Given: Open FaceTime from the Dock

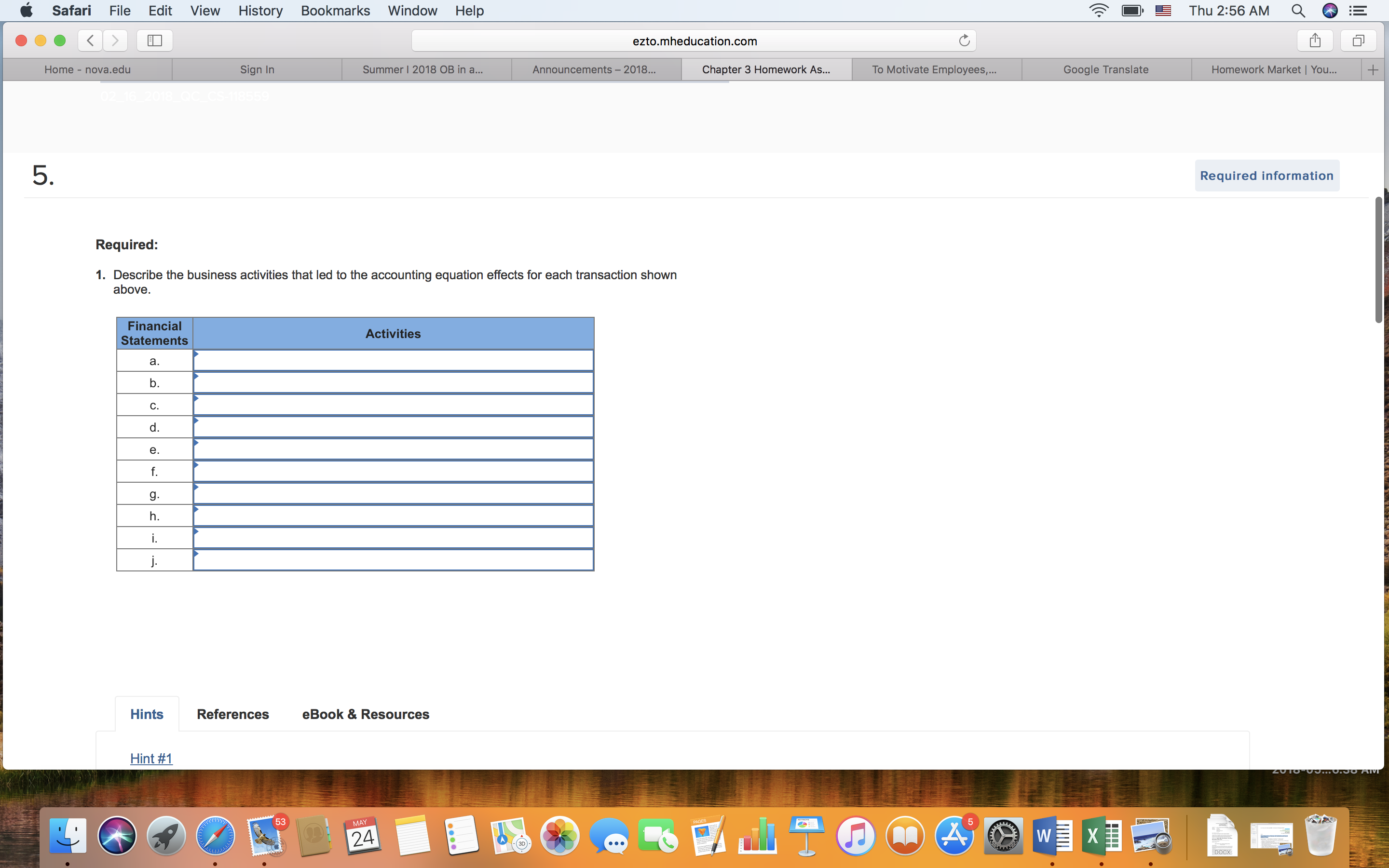Looking at the screenshot, I should [x=658, y=835].
